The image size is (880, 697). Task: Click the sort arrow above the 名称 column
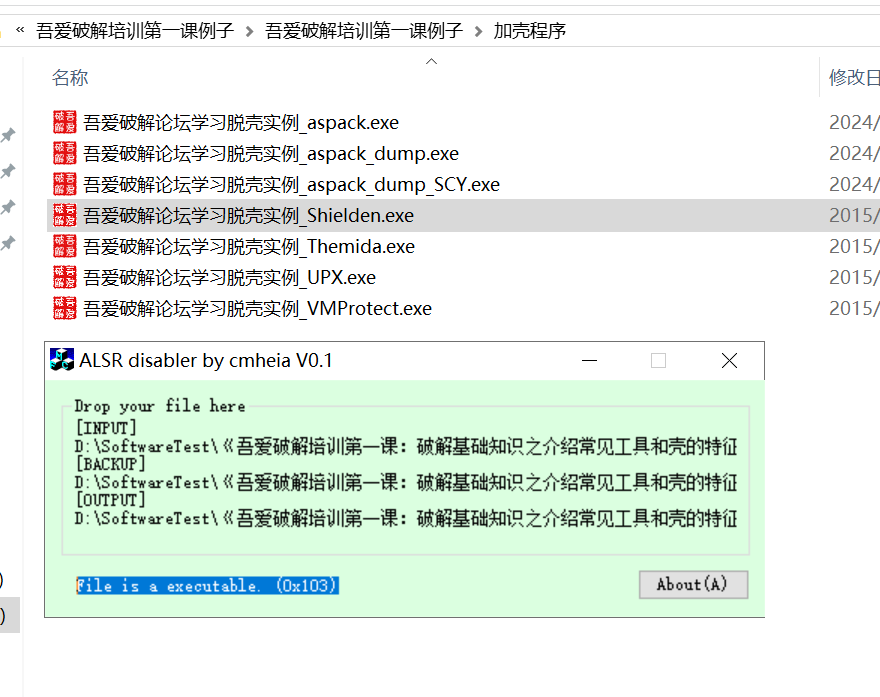431,62
